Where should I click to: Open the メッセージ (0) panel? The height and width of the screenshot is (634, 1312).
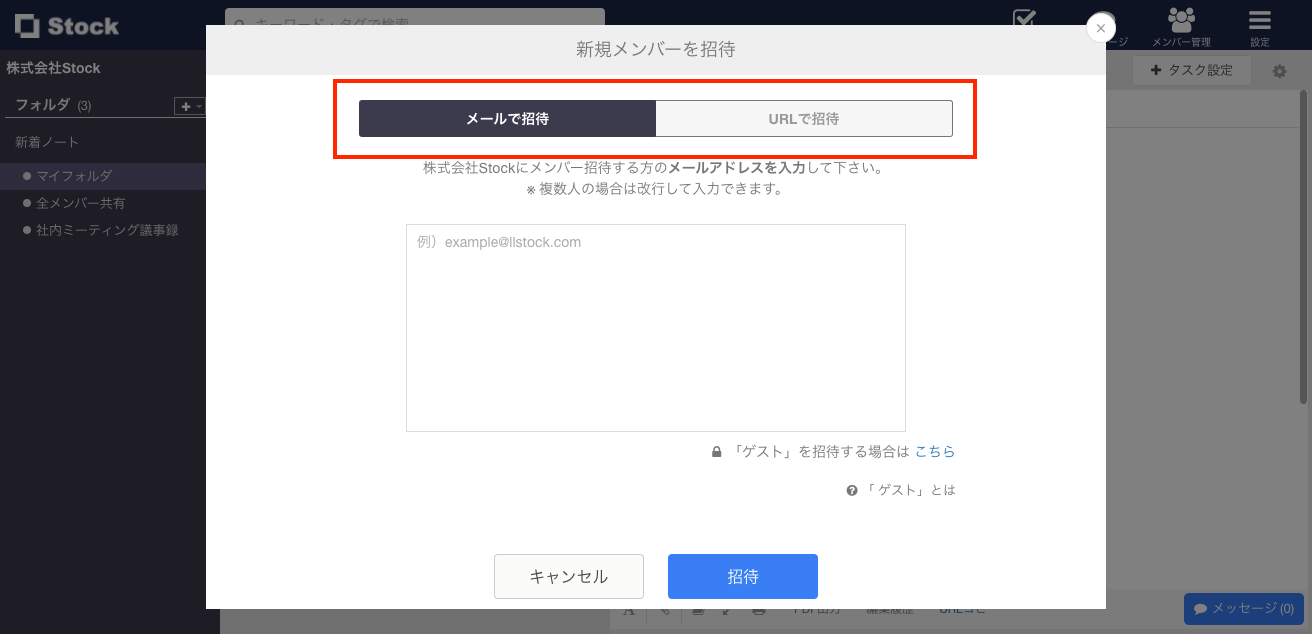[x=1243, y=608]
